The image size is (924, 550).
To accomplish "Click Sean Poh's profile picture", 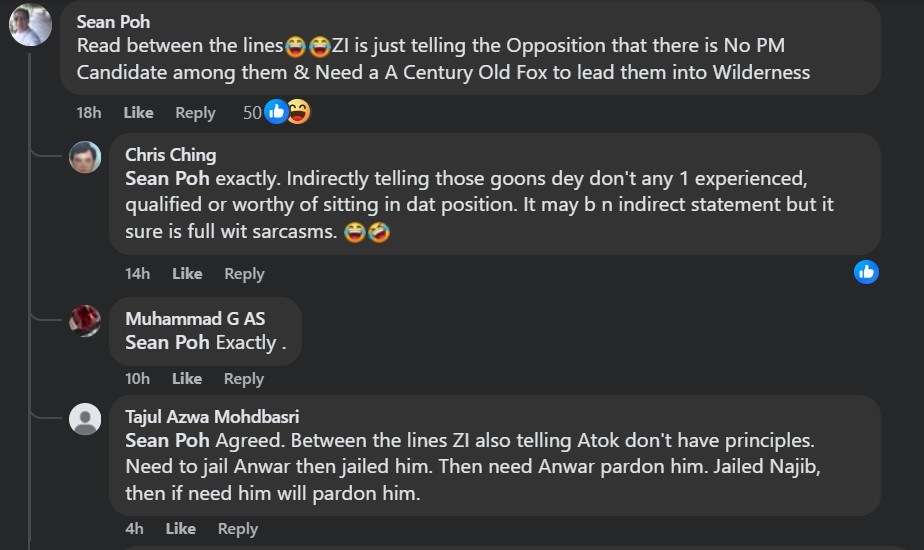I will (x=30, y=24).
